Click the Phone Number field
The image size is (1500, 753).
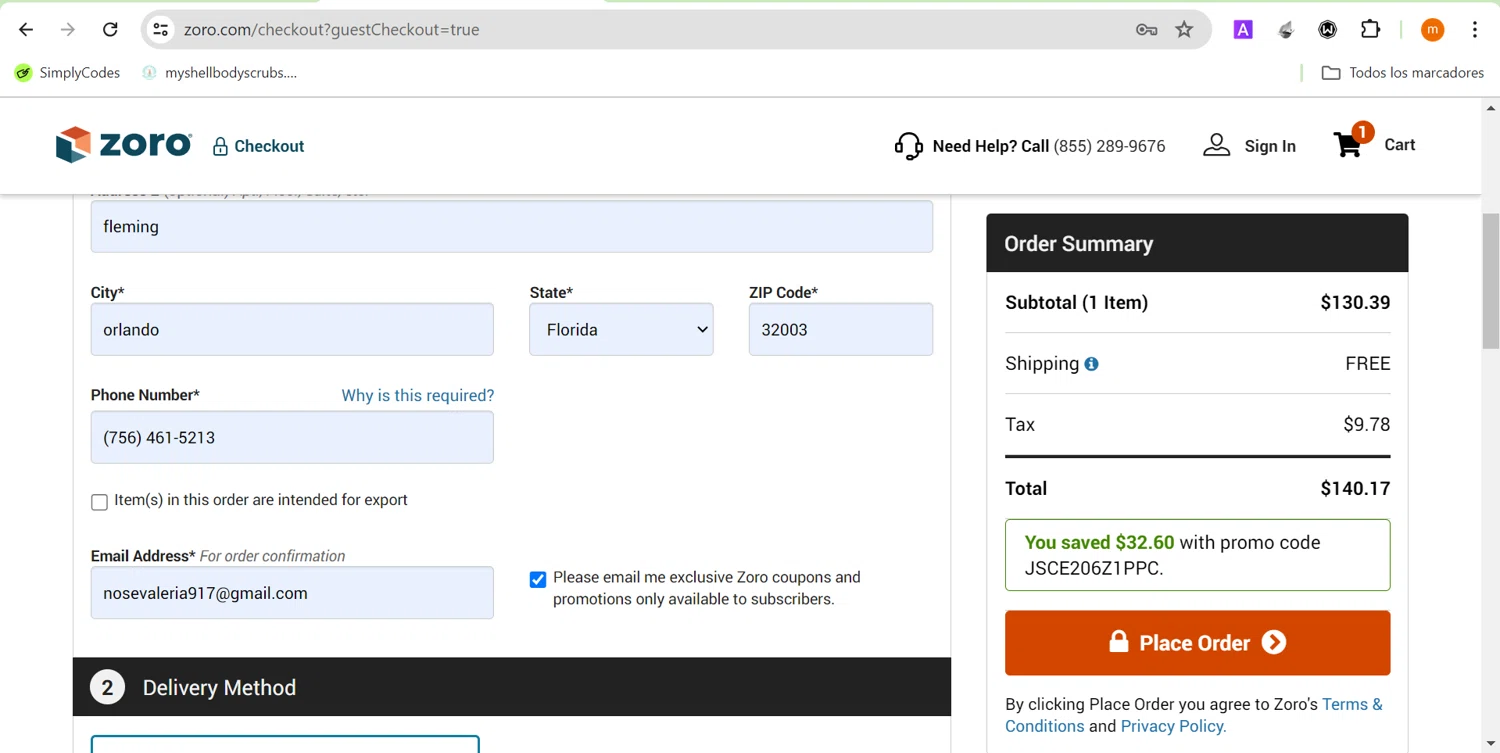pos(292,437)
